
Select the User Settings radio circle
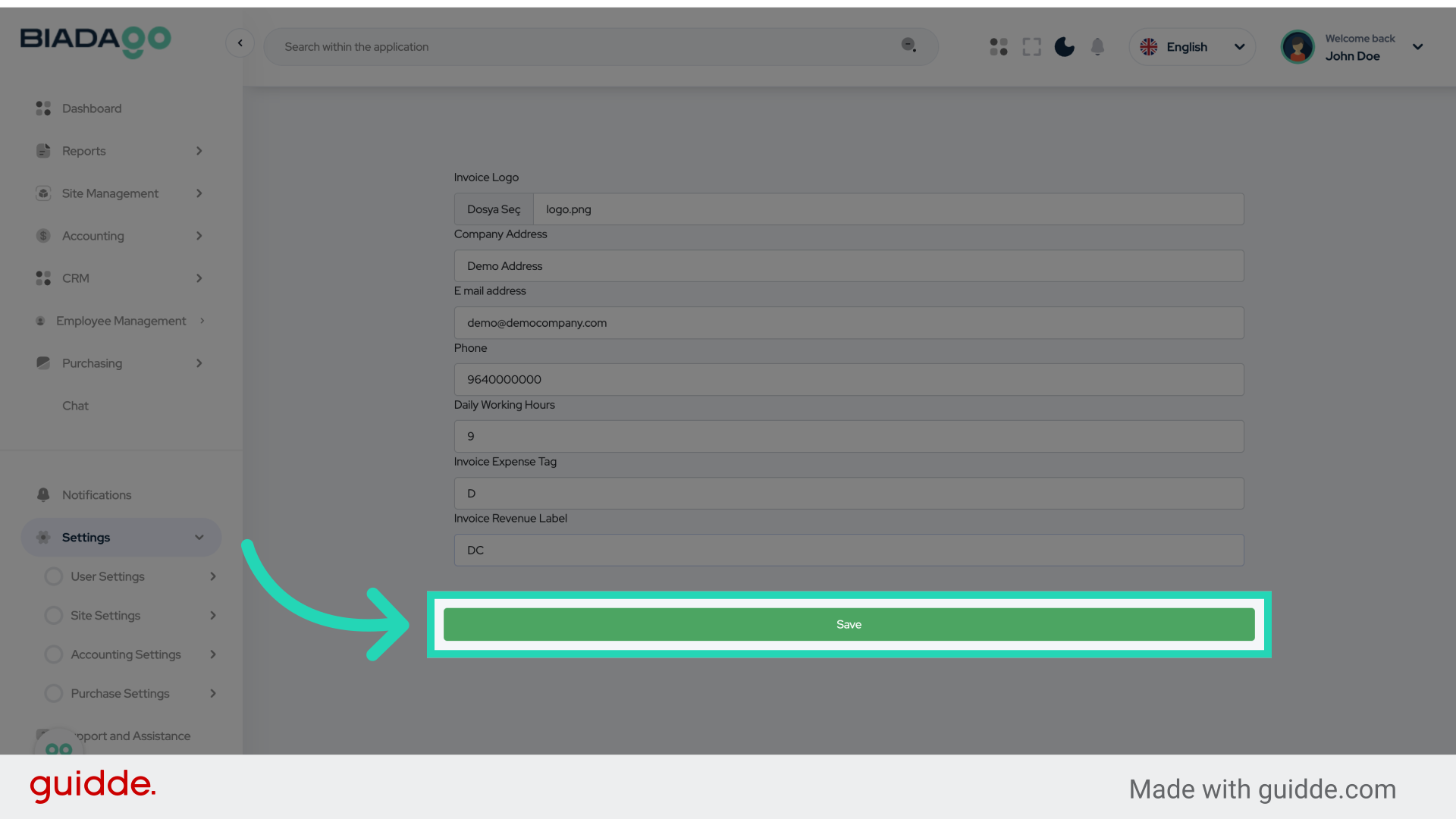(54, 576)
